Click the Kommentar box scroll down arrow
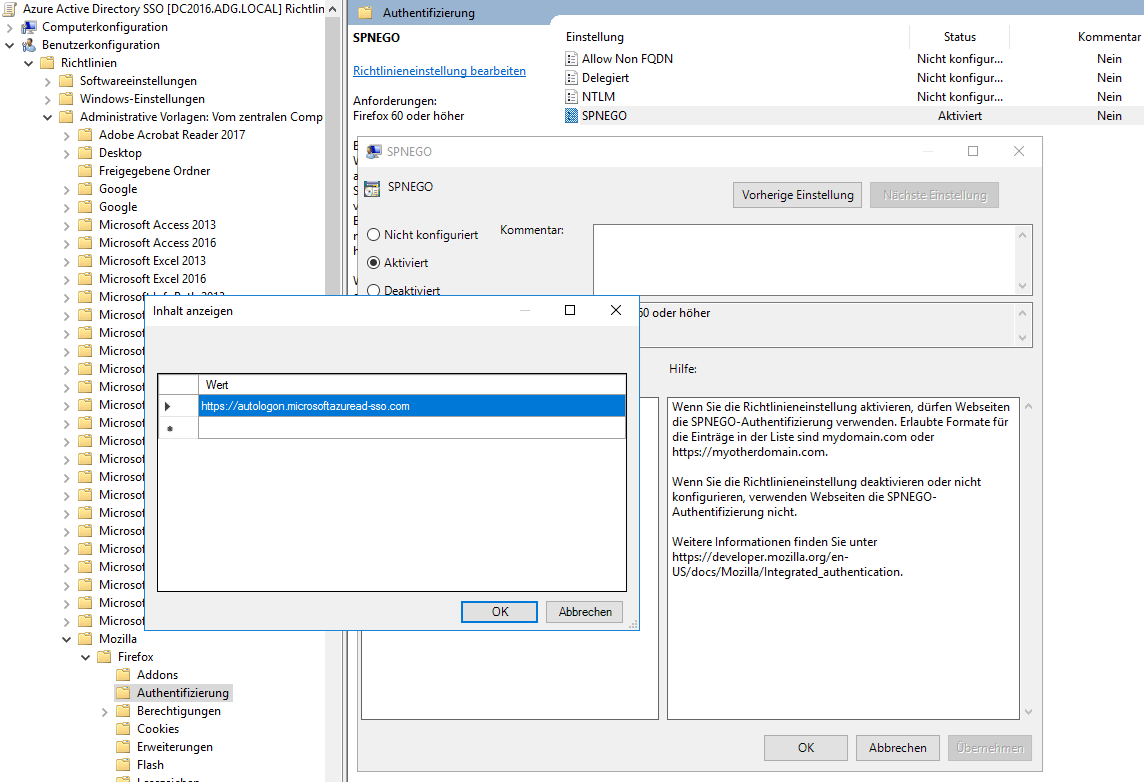The width and height of the screenshot is (1144, 782). pyautogui.click(x=1022, y=286)
